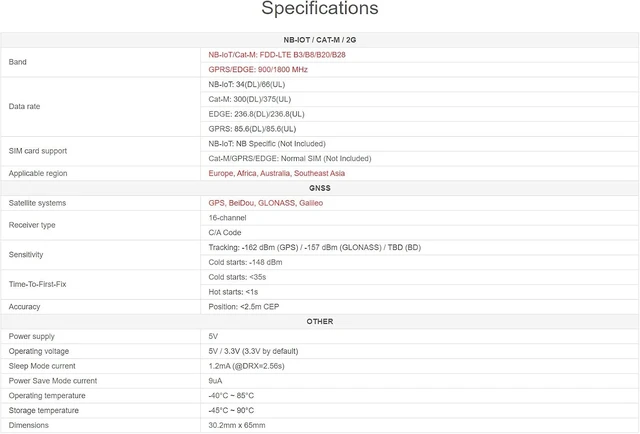640x434 pixels.
Task: Click the Data rate label
Action: (x=24, y=107)
